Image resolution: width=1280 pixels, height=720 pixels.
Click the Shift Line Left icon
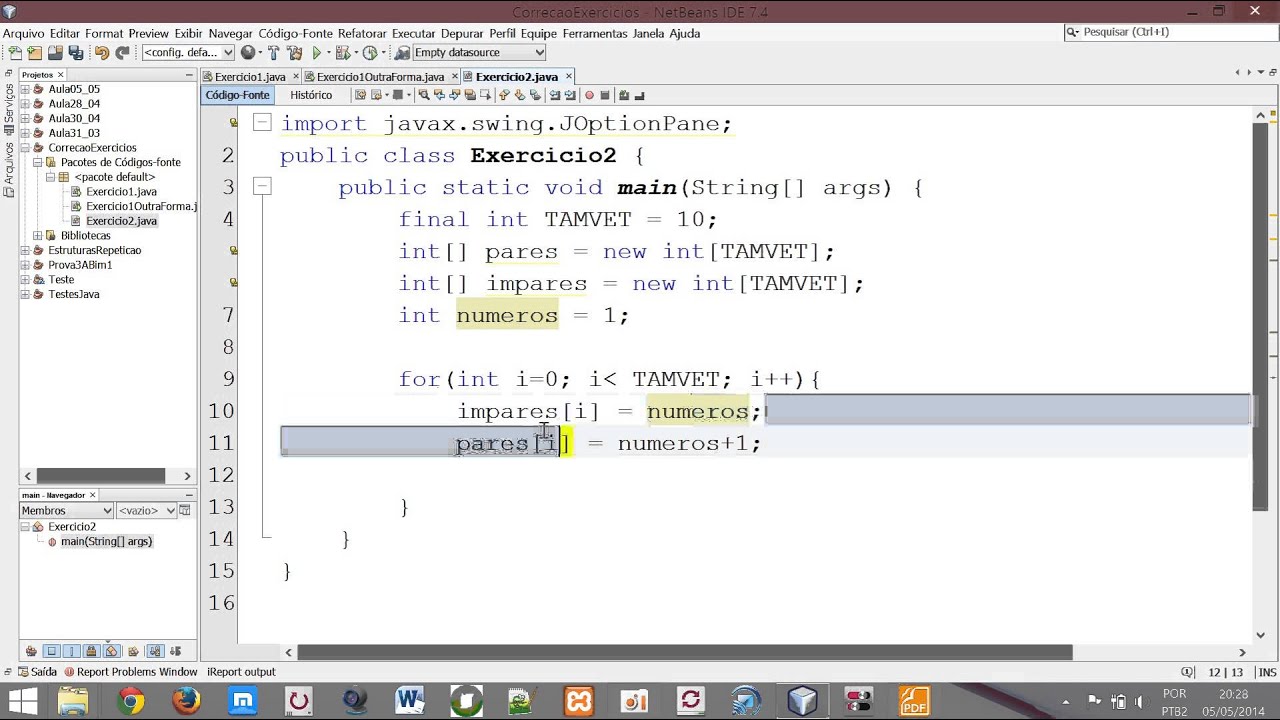click(x=554, y=95)
